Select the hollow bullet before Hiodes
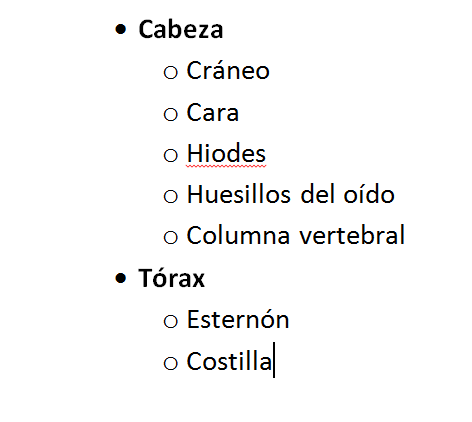Image resolution: width=472 pixels, height=422 pixels. [171, 155]
